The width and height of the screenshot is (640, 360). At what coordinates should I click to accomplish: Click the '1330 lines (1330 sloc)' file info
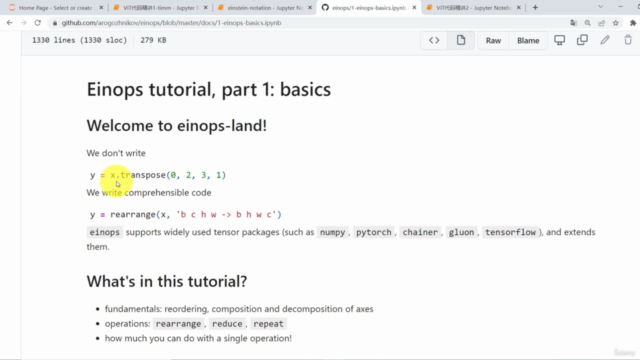coord(80,40)
